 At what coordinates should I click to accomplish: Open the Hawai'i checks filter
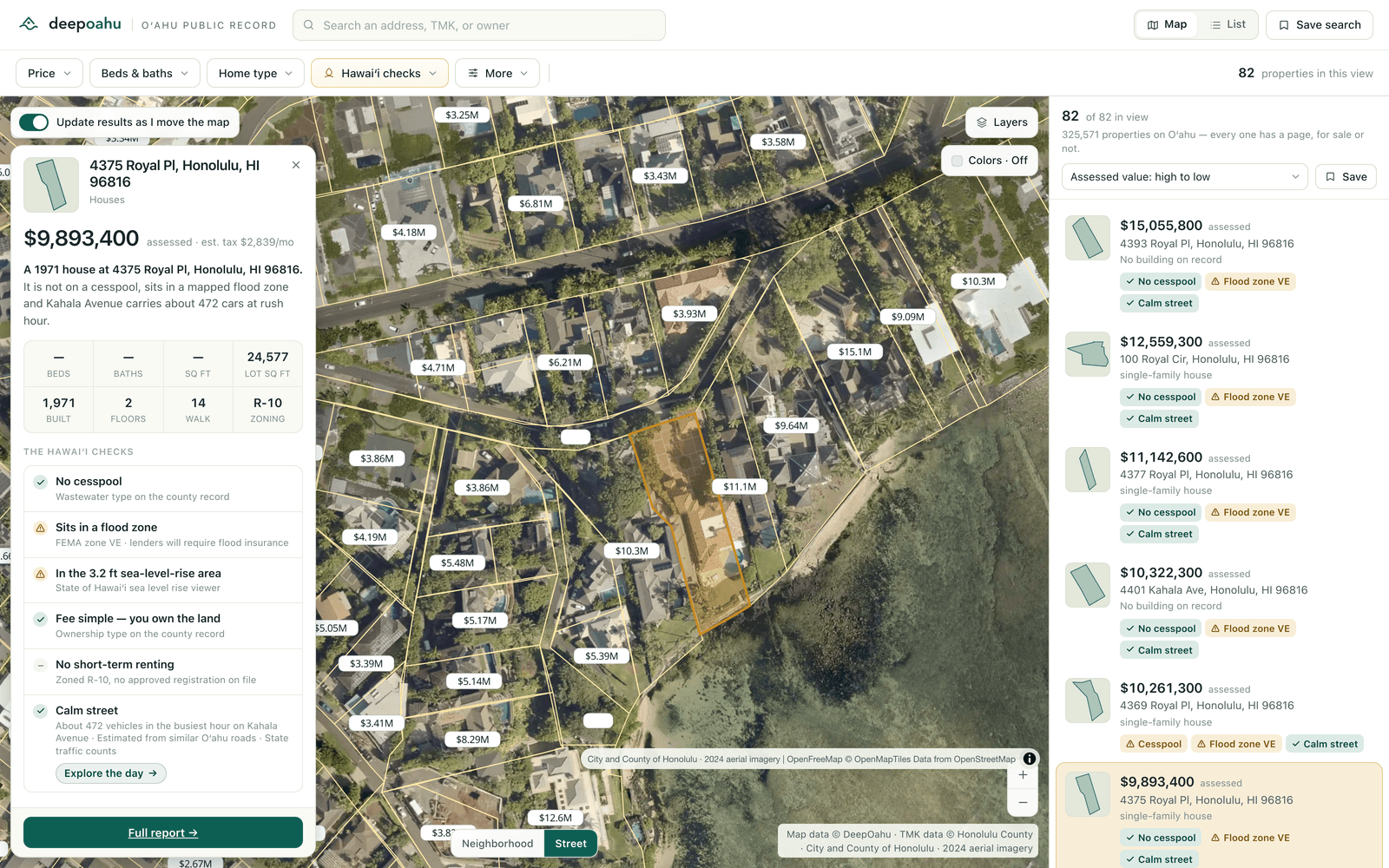(379, 73)
